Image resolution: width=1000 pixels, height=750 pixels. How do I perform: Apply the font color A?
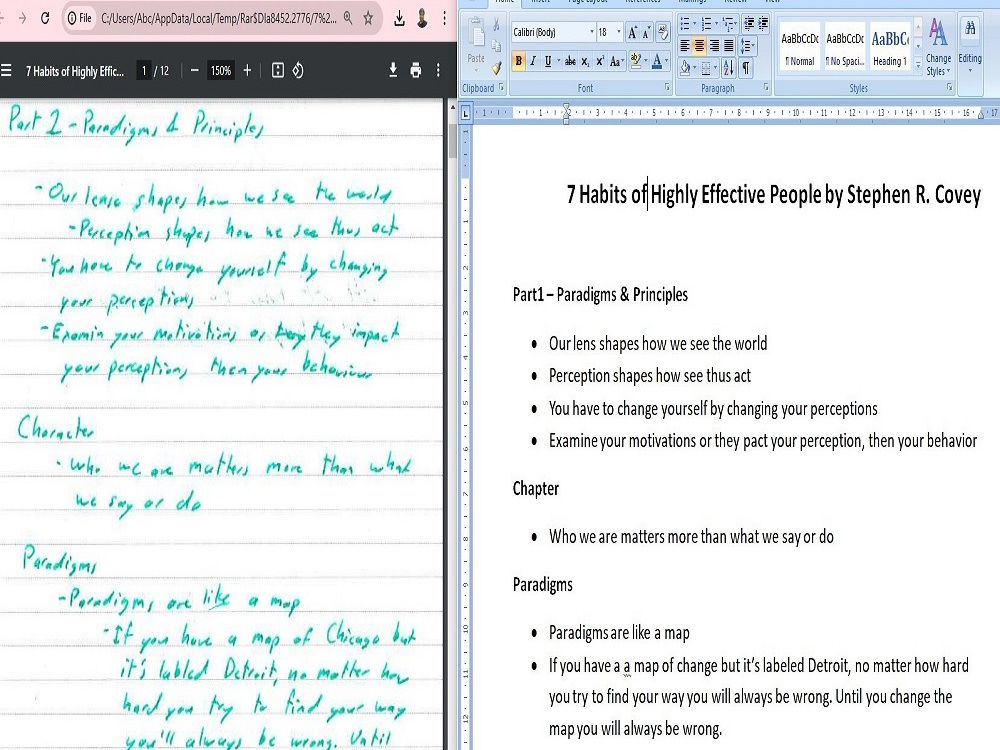657,61
